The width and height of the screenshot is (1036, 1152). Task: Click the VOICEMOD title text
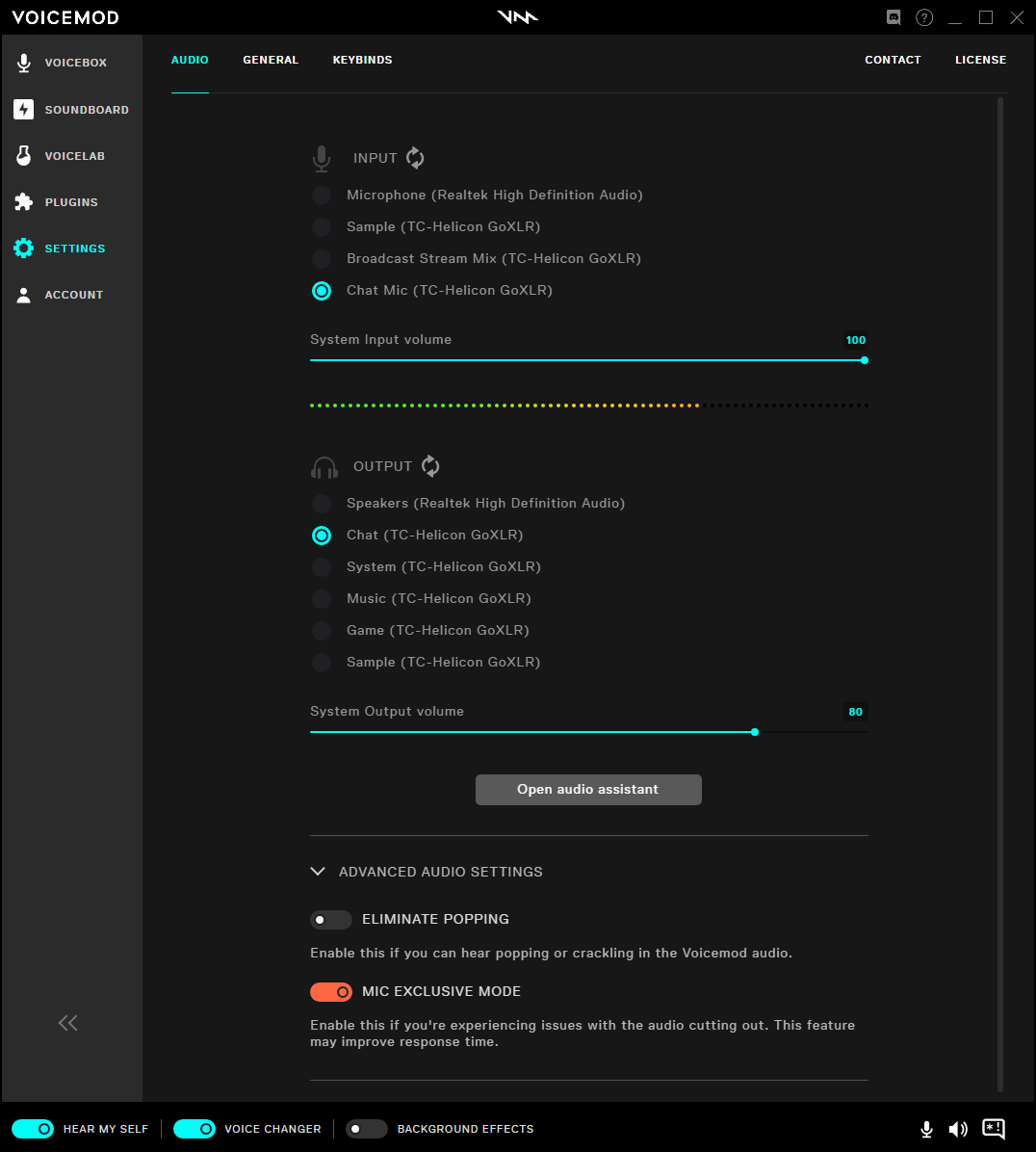pyautogui.click(x=65, y=17)
